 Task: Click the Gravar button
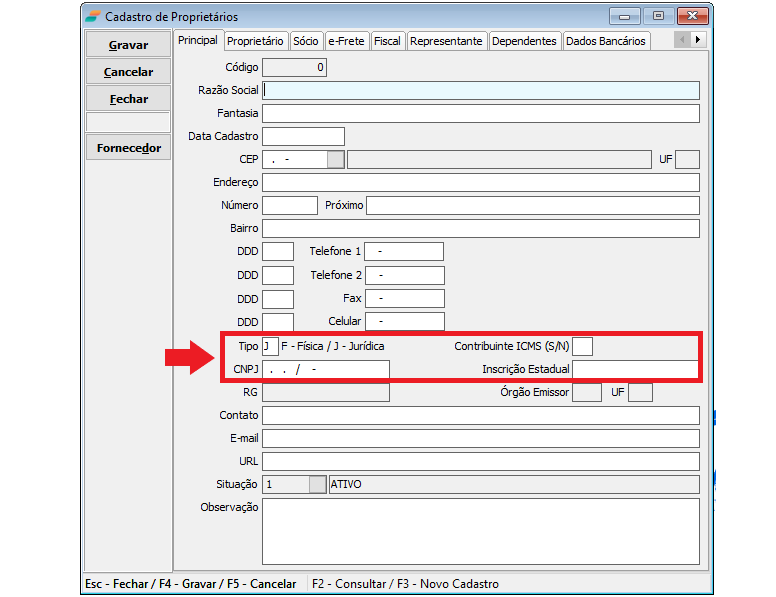tap(128, 45)
